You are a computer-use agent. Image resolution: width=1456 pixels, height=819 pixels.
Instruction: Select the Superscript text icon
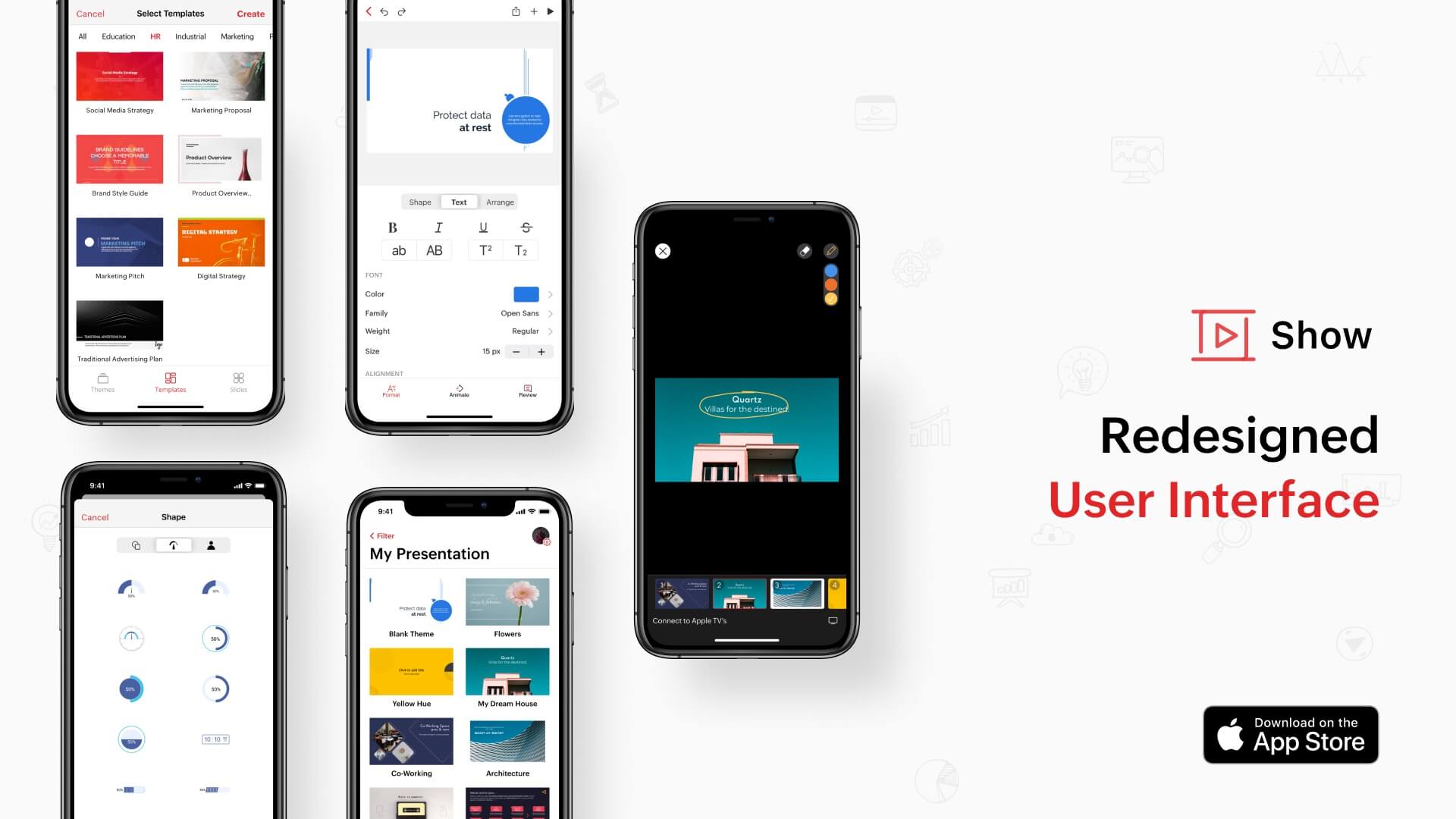click(485, 250)
